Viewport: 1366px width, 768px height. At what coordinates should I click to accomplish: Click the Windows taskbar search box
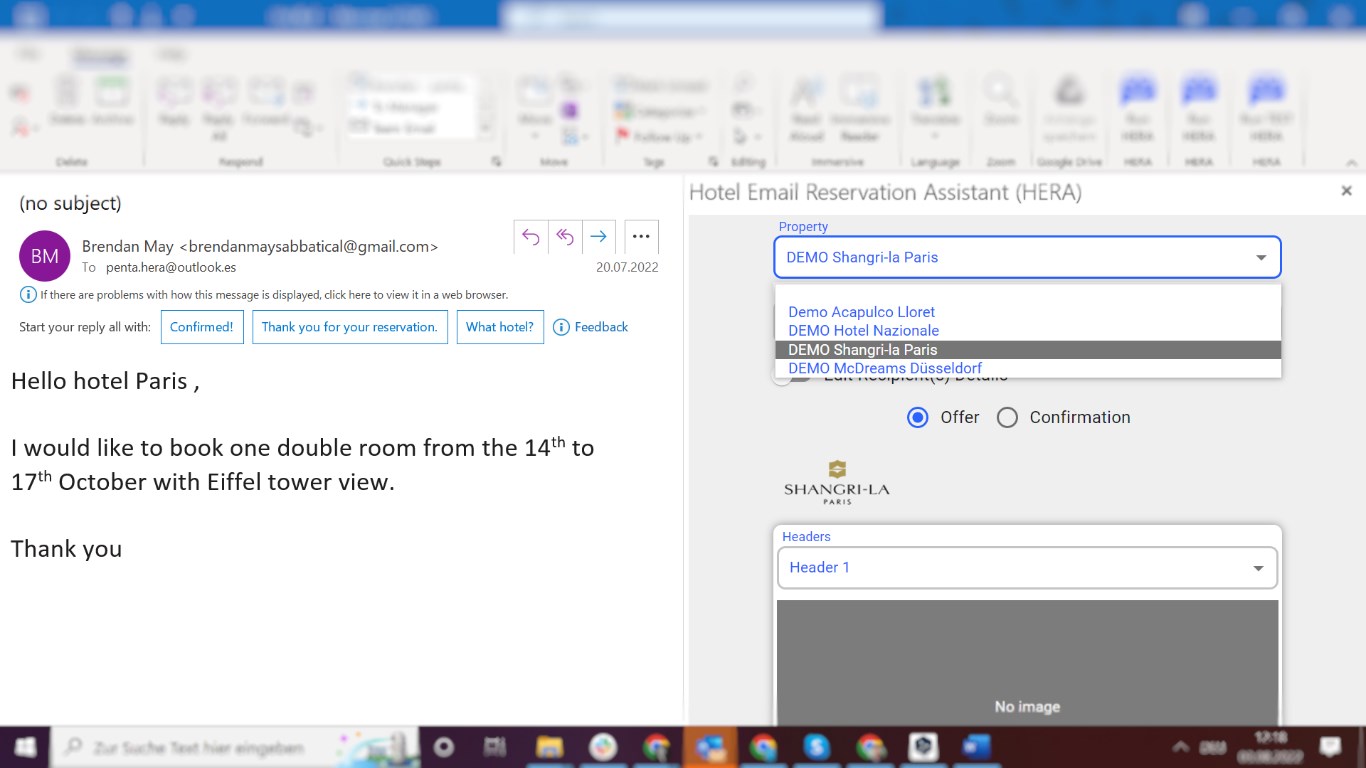(x=234, y=747)
